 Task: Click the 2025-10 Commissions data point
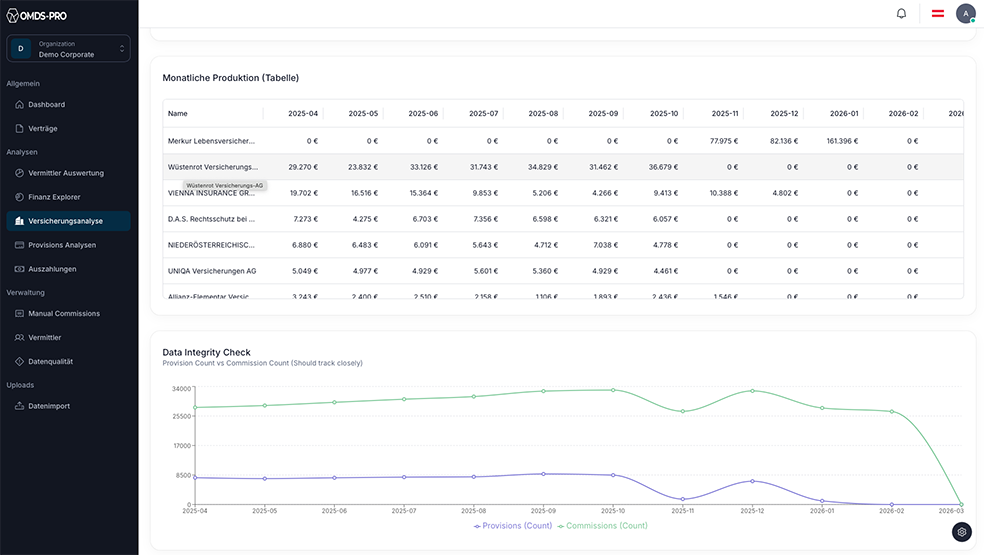[x=613, y=390]
